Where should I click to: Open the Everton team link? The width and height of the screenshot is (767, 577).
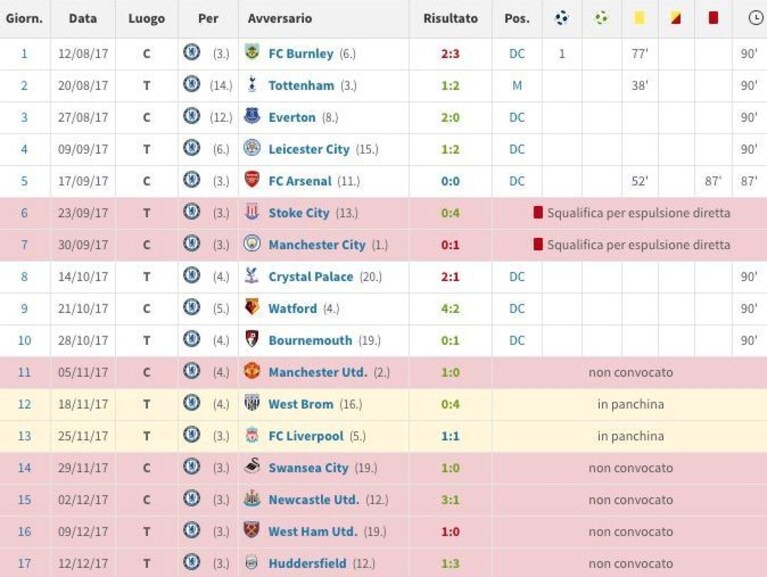[x=292, y=117]
